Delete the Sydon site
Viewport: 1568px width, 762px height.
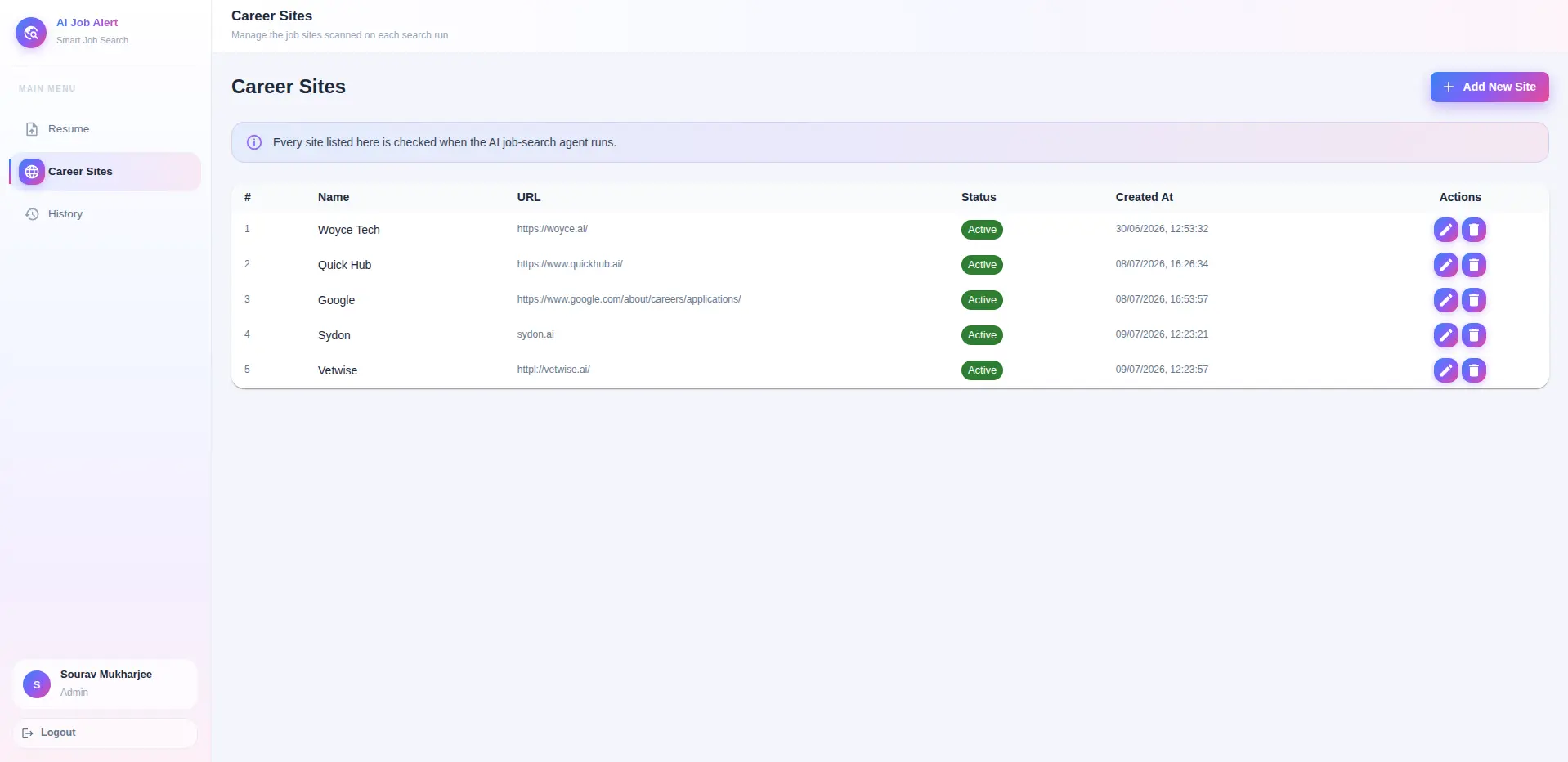[1473, 335]
